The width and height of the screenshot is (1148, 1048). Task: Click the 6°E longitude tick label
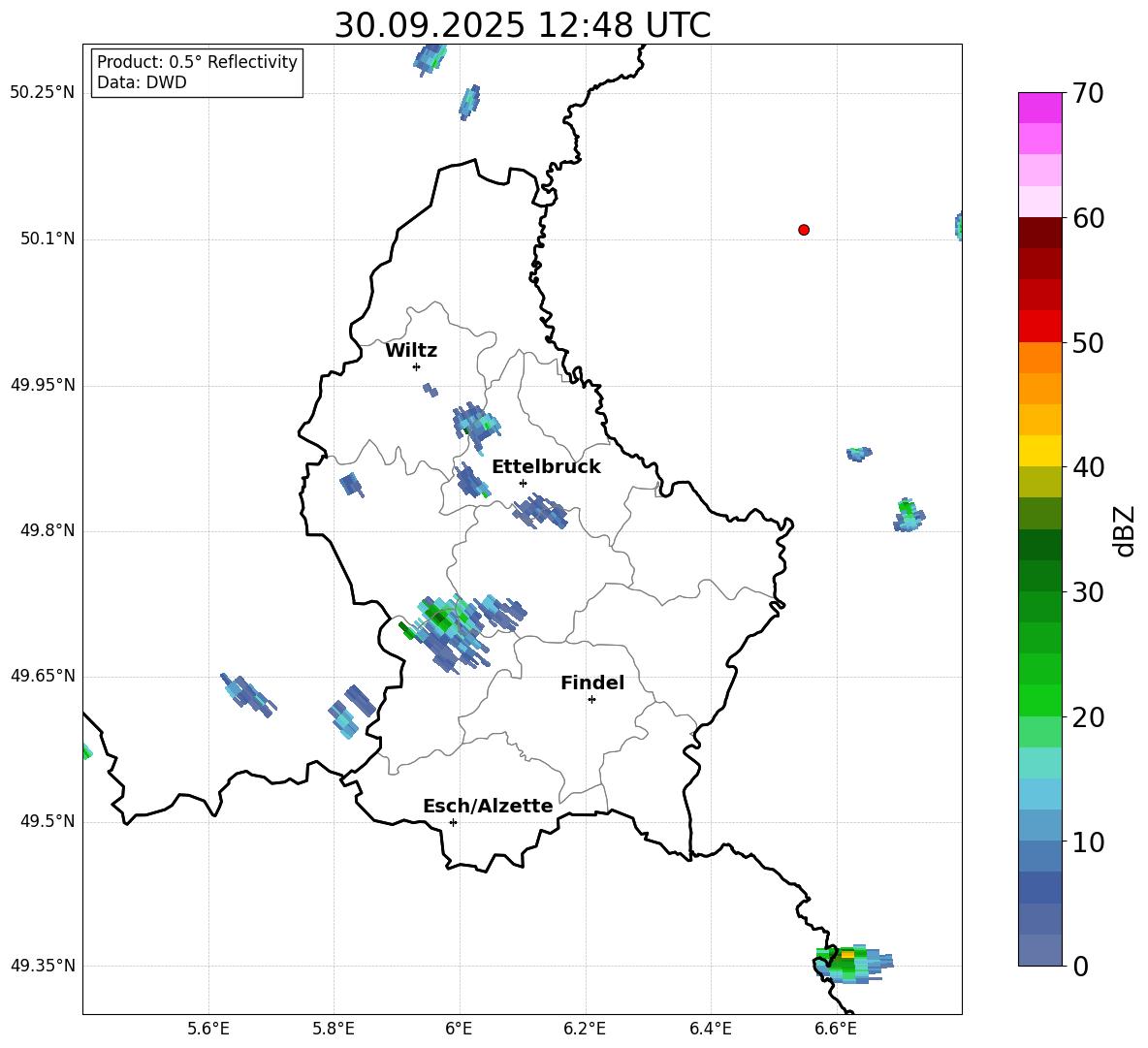click(x=459, y=1029)
